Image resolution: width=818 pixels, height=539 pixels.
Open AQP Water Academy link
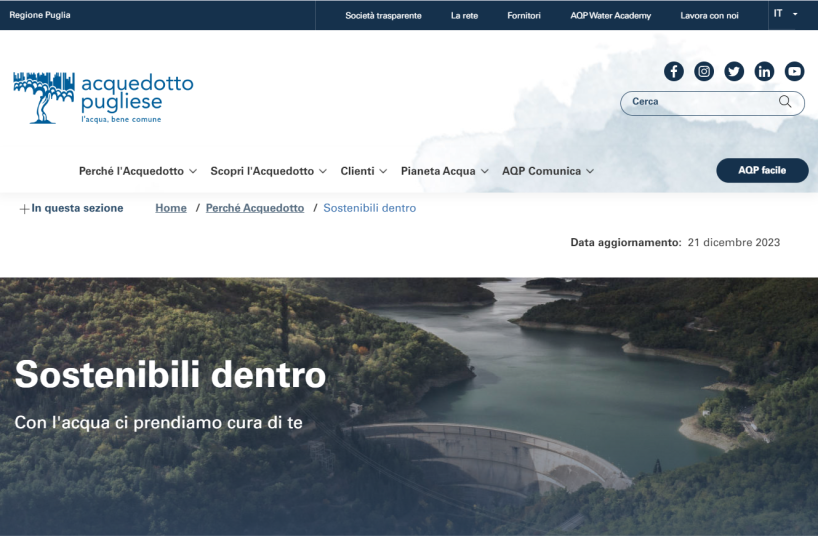610,16
